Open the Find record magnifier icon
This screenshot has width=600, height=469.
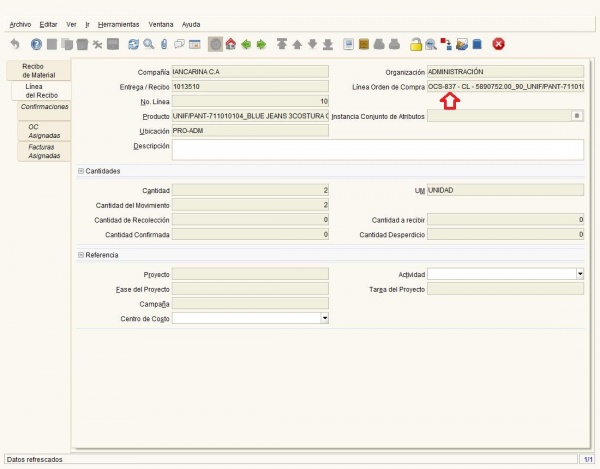tap(148, 44)
